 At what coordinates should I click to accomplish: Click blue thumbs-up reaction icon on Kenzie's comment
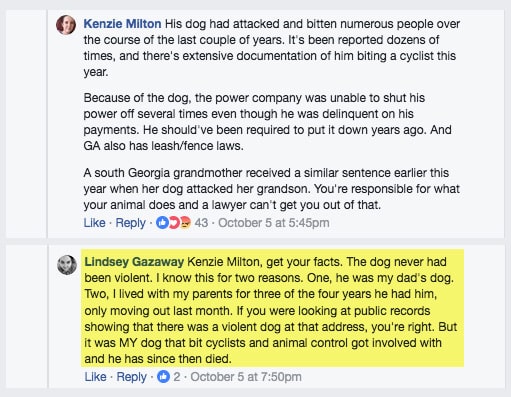pos(162,223)
